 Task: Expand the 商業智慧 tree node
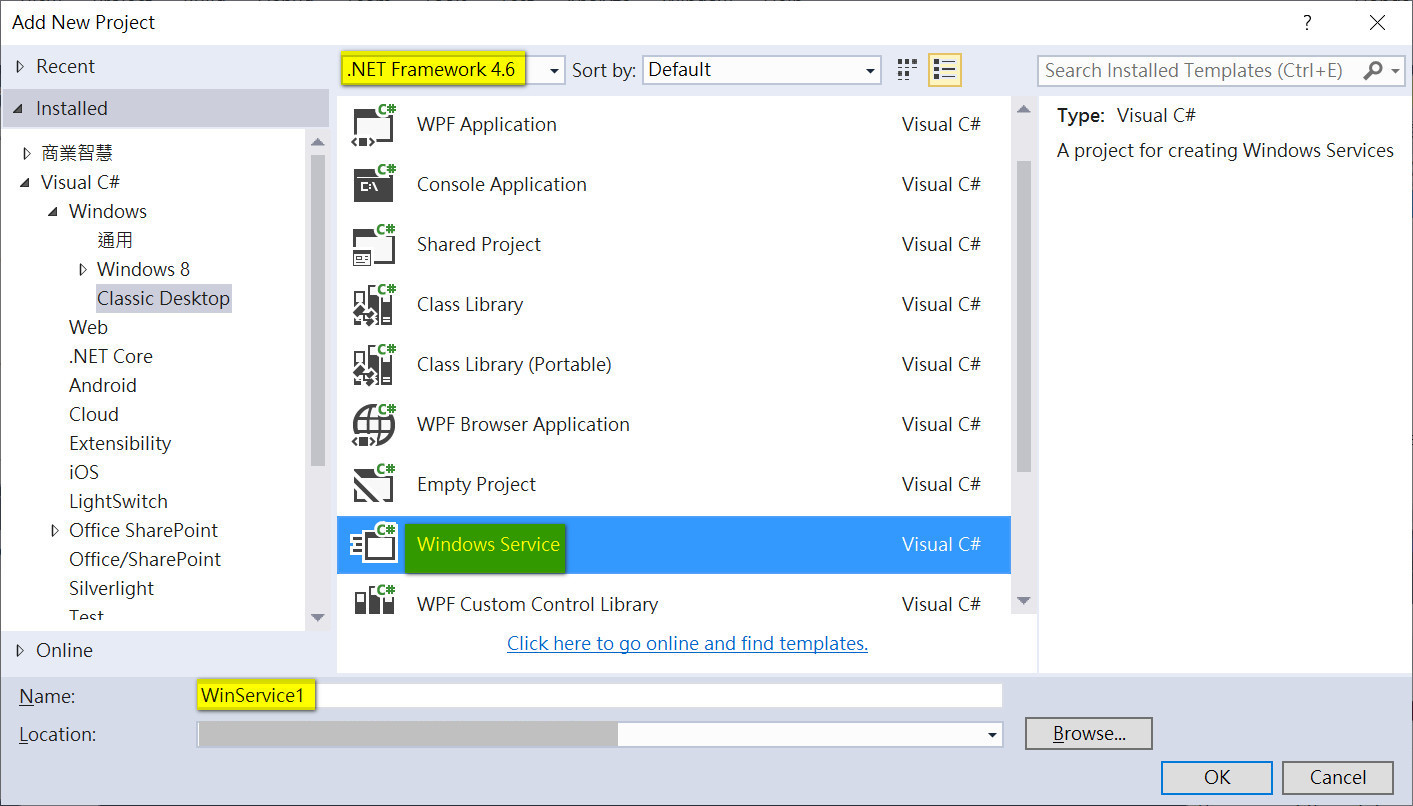27,154
